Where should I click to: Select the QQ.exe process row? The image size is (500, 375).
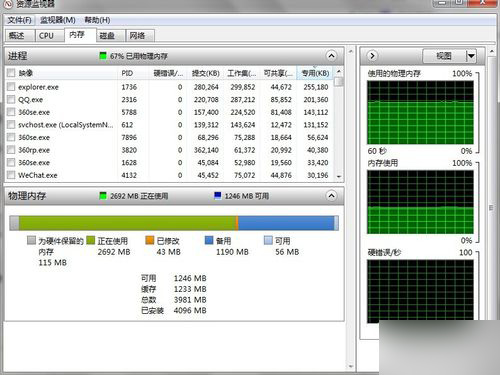coord(169,100)
